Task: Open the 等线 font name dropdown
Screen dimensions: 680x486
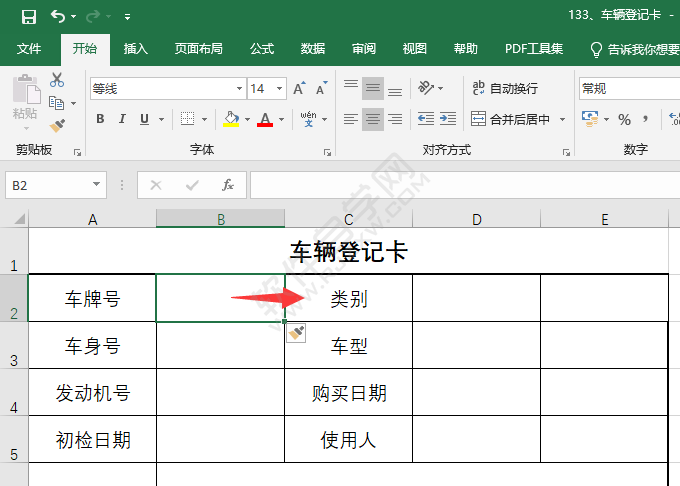Action: point(239,88)
